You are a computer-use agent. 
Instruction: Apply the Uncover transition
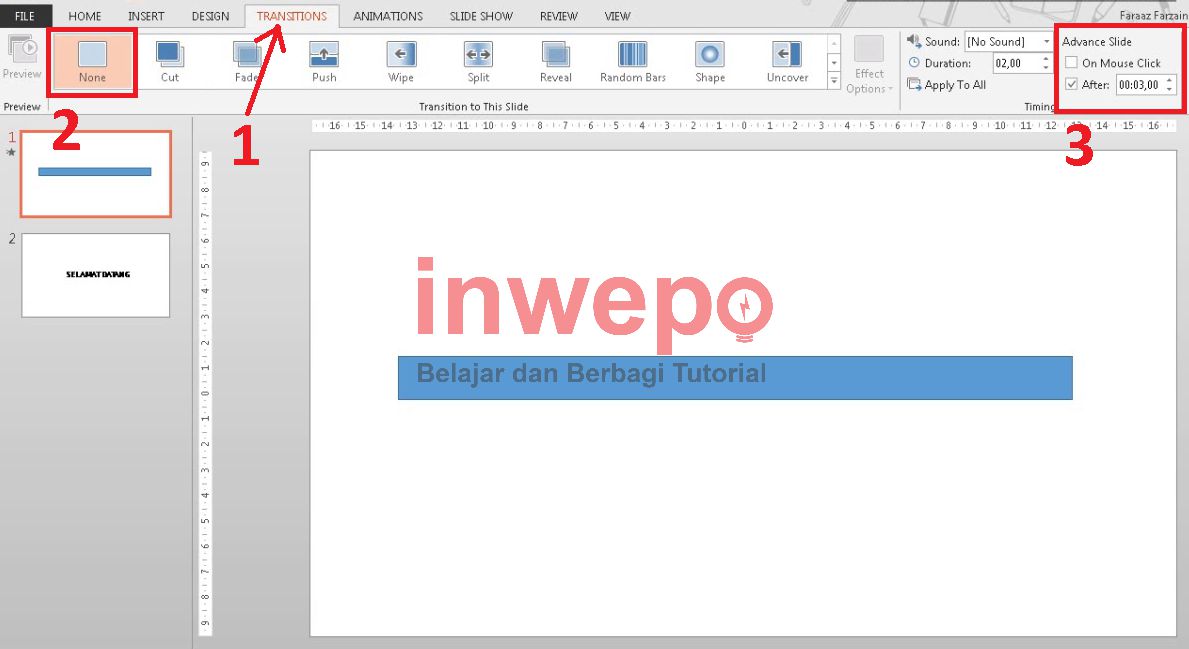click(787, 61)
